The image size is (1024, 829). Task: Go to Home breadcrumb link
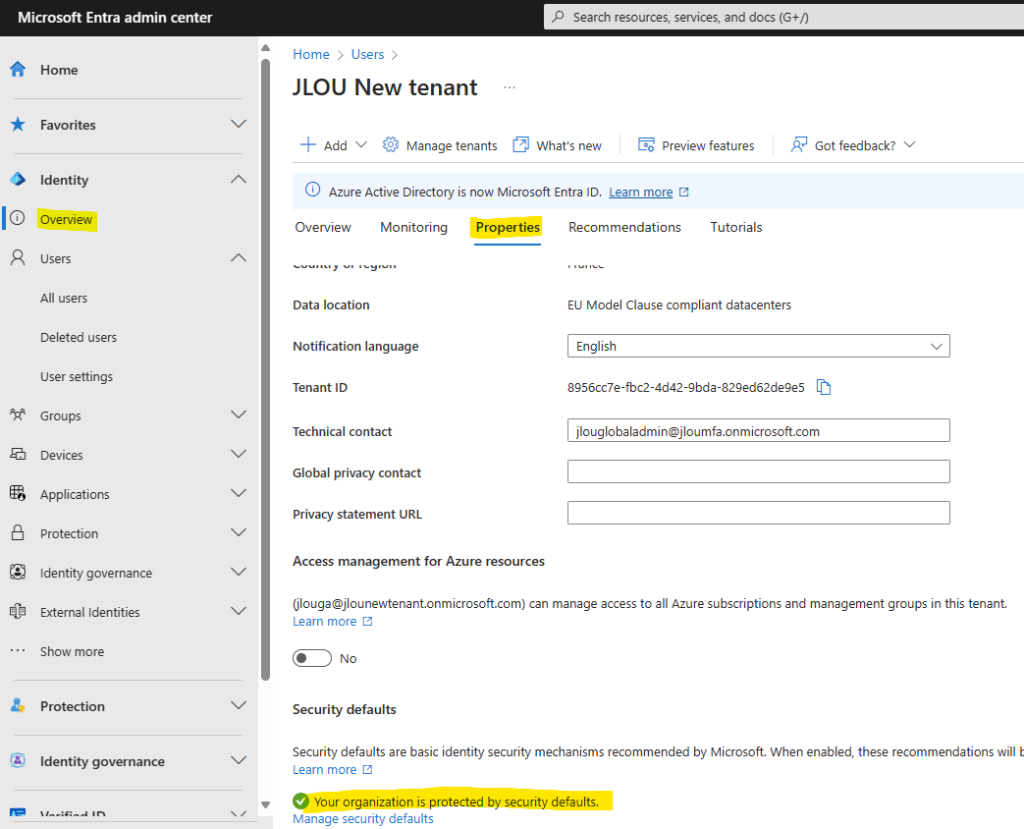pyautogui.click(x=311, y=54)
